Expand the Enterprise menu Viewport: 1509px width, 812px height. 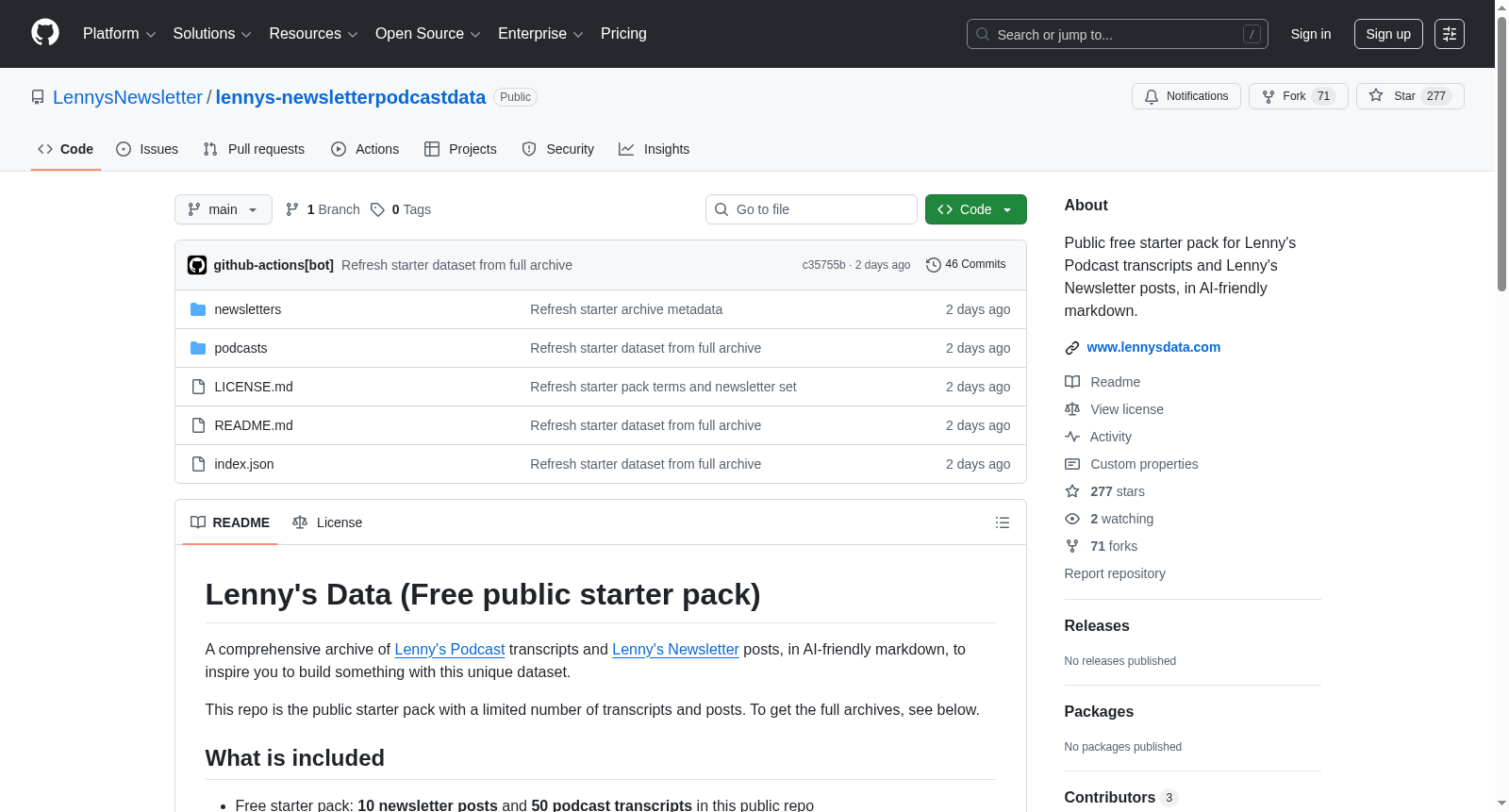tap(540, 34)
